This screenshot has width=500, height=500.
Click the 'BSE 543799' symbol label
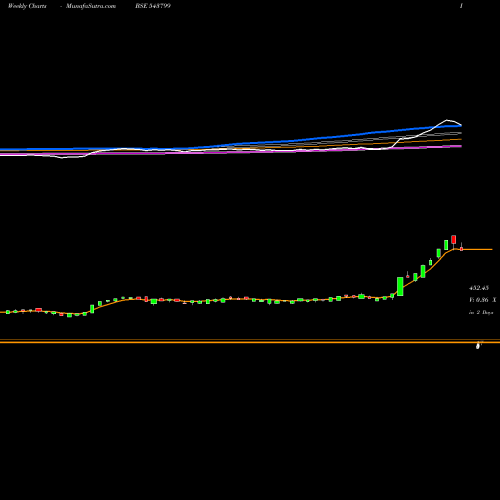pyautogui.click(x=153, y=6)
